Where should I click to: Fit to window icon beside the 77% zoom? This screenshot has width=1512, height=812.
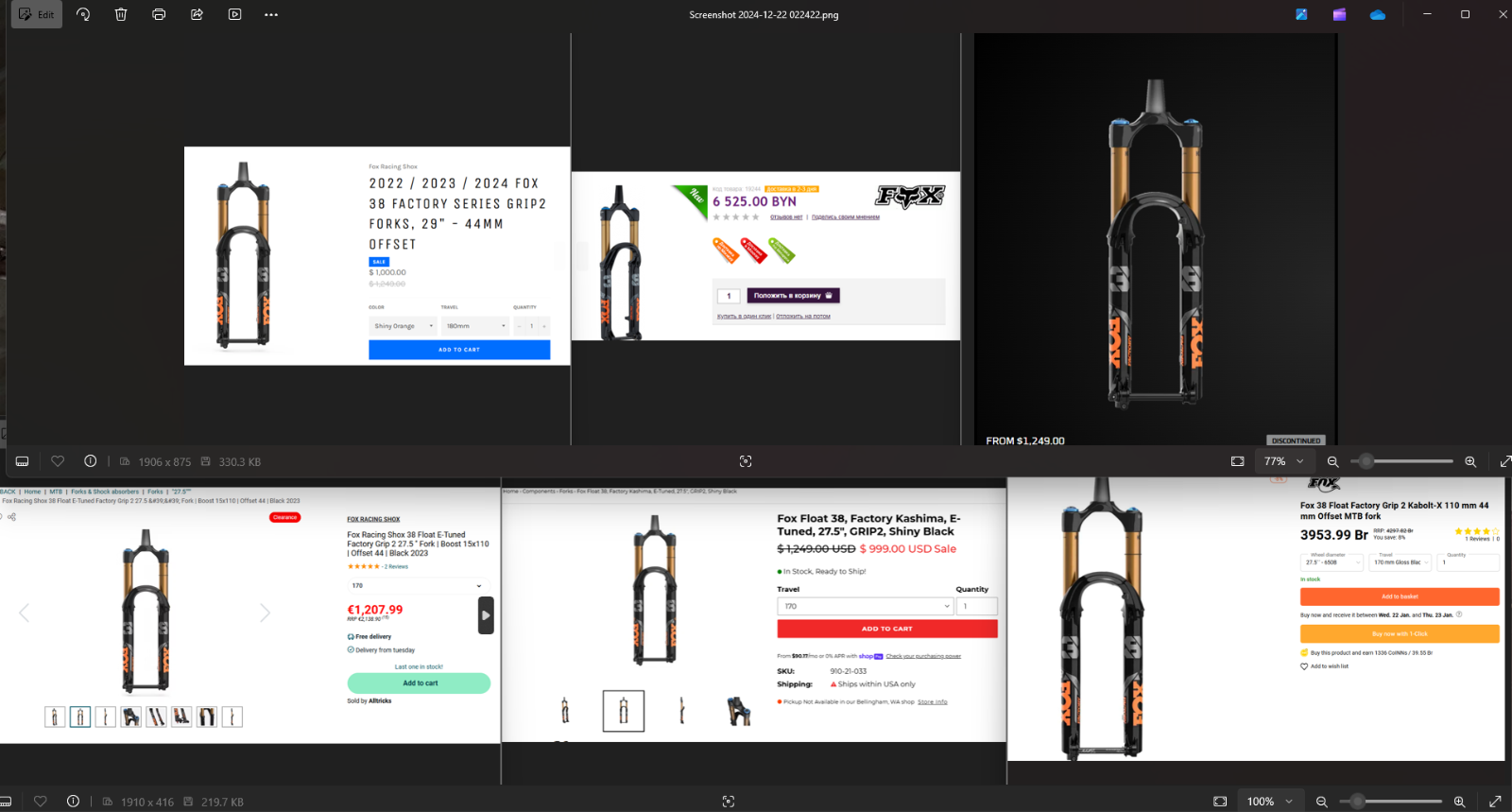(x=1238, y=461)
